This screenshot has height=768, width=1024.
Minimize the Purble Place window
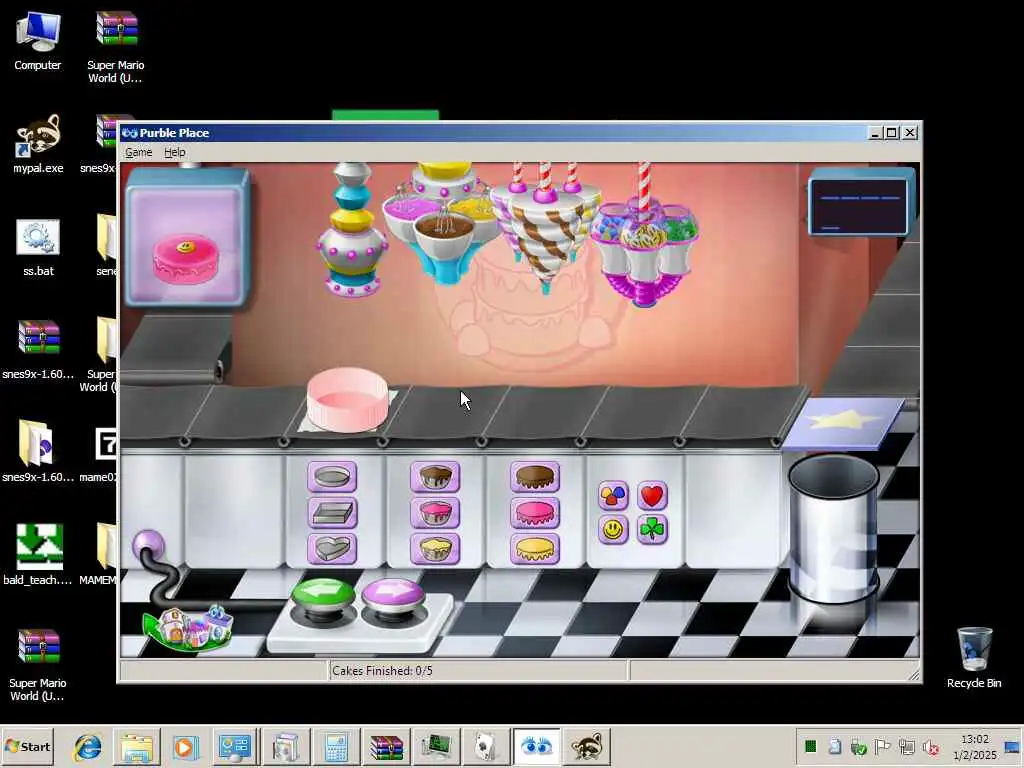click(875, 133)
